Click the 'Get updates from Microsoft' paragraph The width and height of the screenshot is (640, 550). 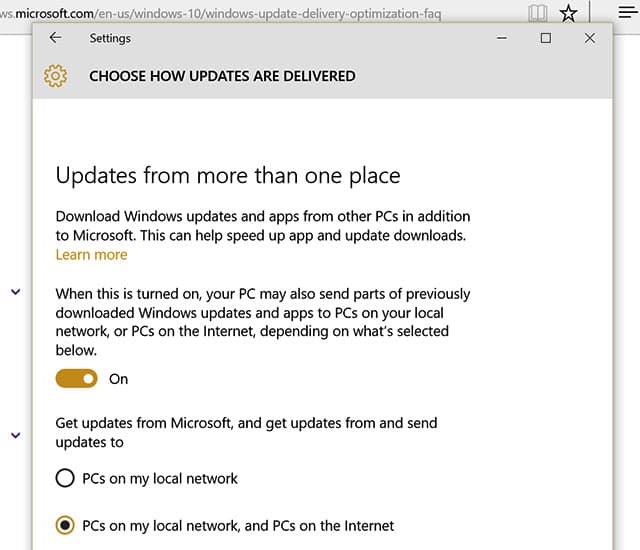pos(247,432)
